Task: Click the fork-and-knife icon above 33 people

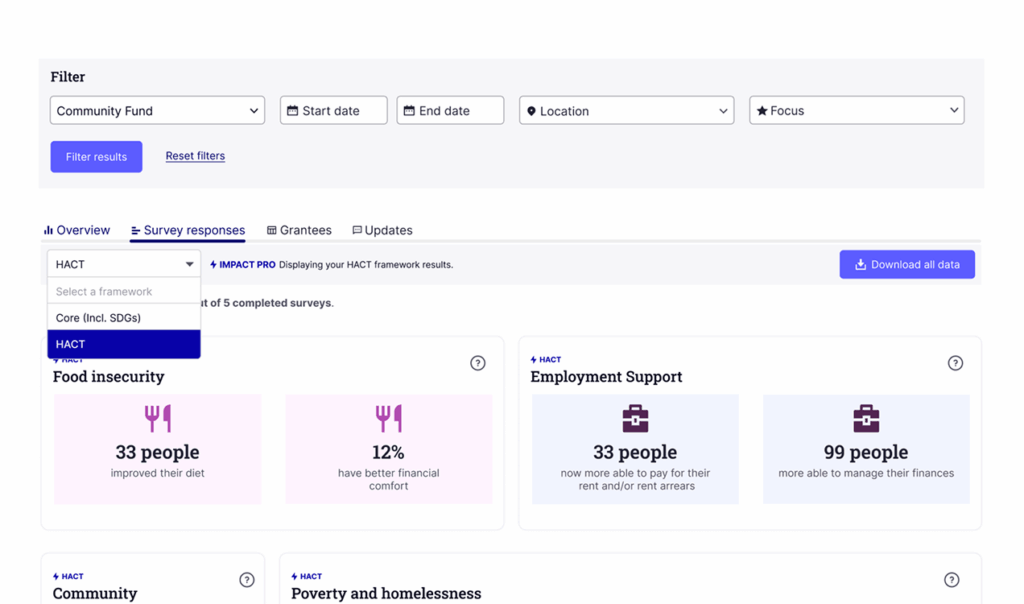Action: click(157, 419)
